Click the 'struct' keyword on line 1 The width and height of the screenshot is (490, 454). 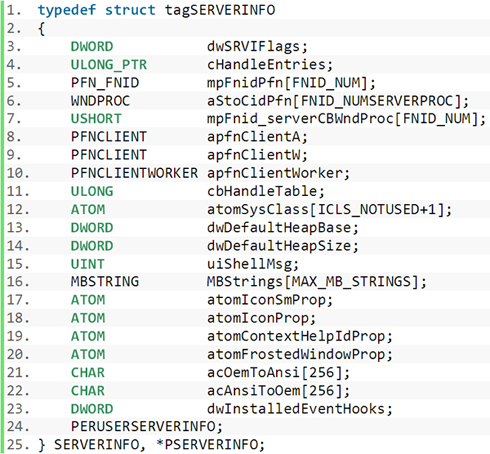tap(130, 10)
